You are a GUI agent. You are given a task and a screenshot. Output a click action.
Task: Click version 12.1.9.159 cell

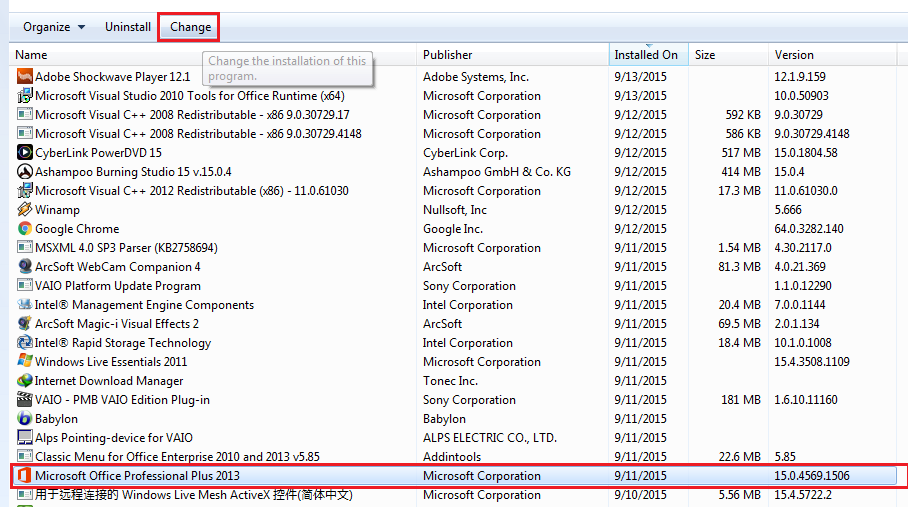pyautogui.click(x=800, y=76)
